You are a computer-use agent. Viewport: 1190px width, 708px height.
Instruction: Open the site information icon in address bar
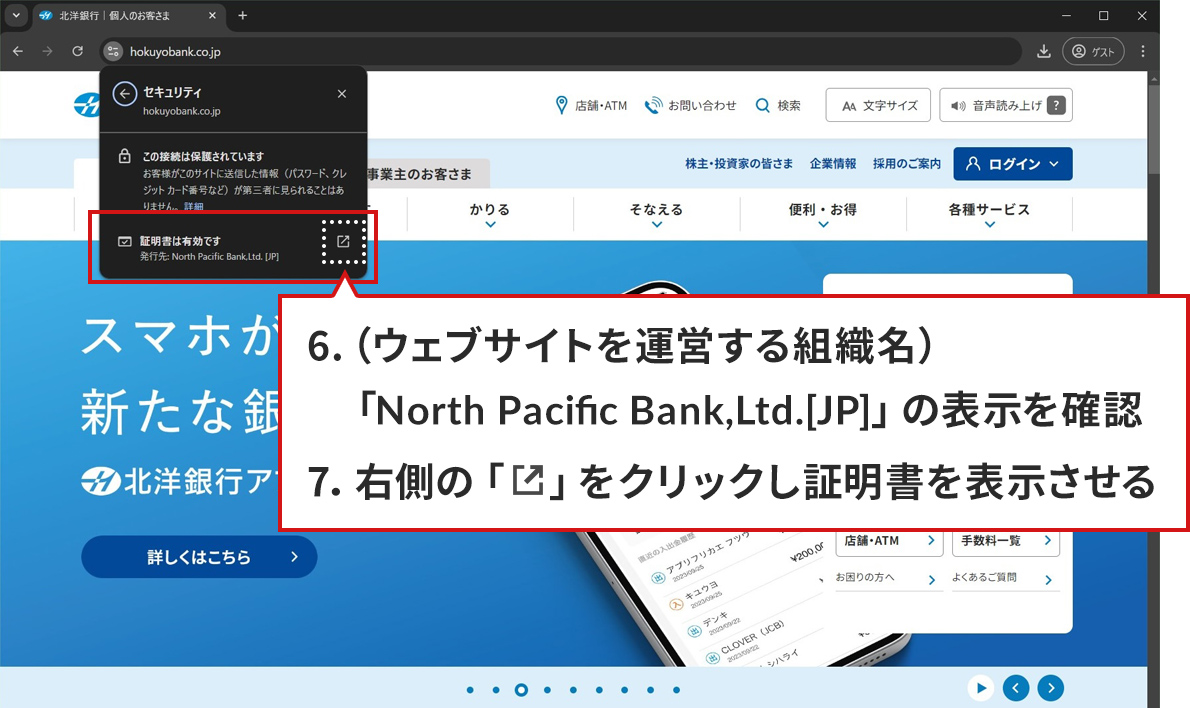coord(113,52)
